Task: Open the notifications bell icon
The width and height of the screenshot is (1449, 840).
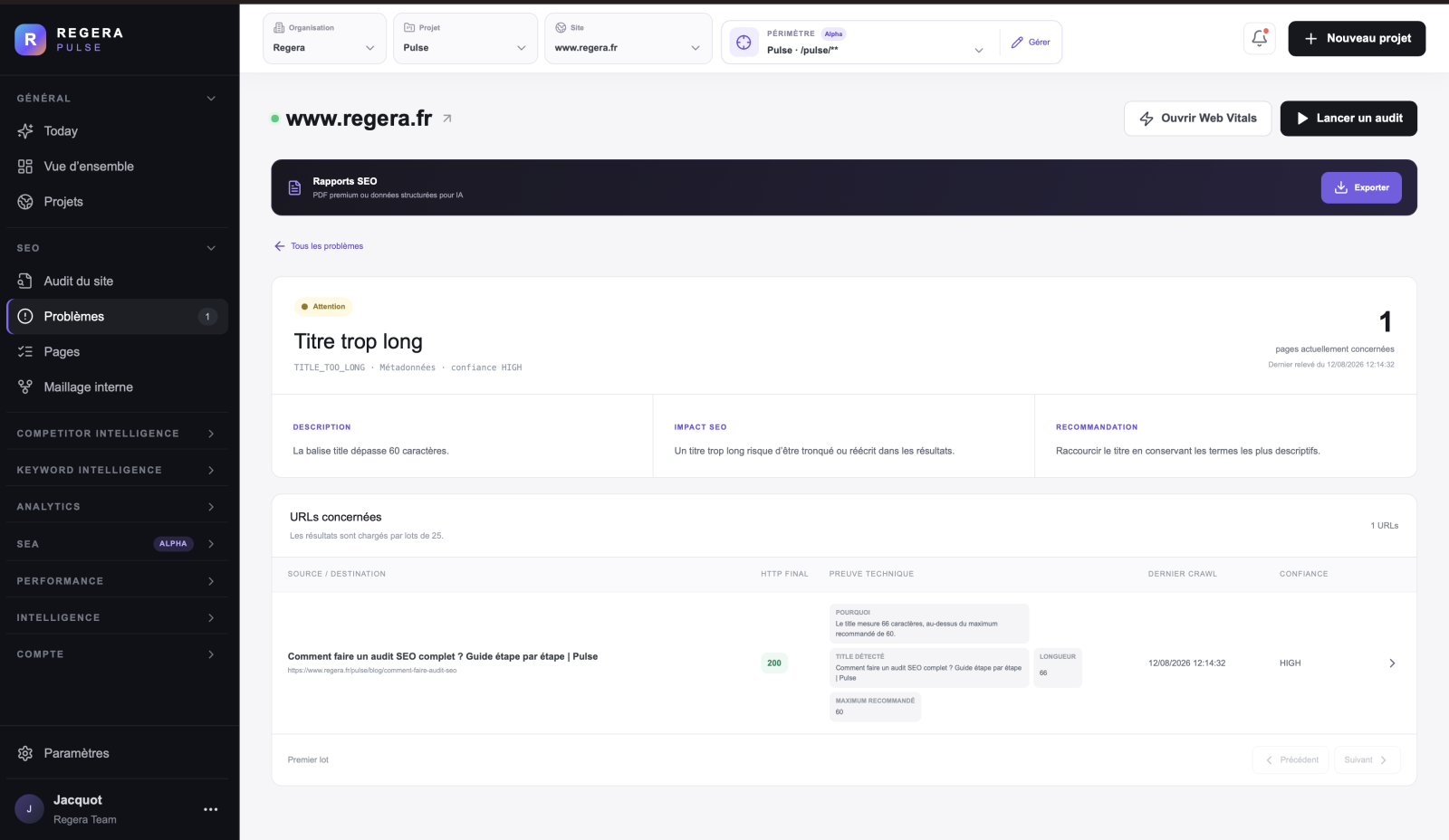Action: click(1260, 38)
